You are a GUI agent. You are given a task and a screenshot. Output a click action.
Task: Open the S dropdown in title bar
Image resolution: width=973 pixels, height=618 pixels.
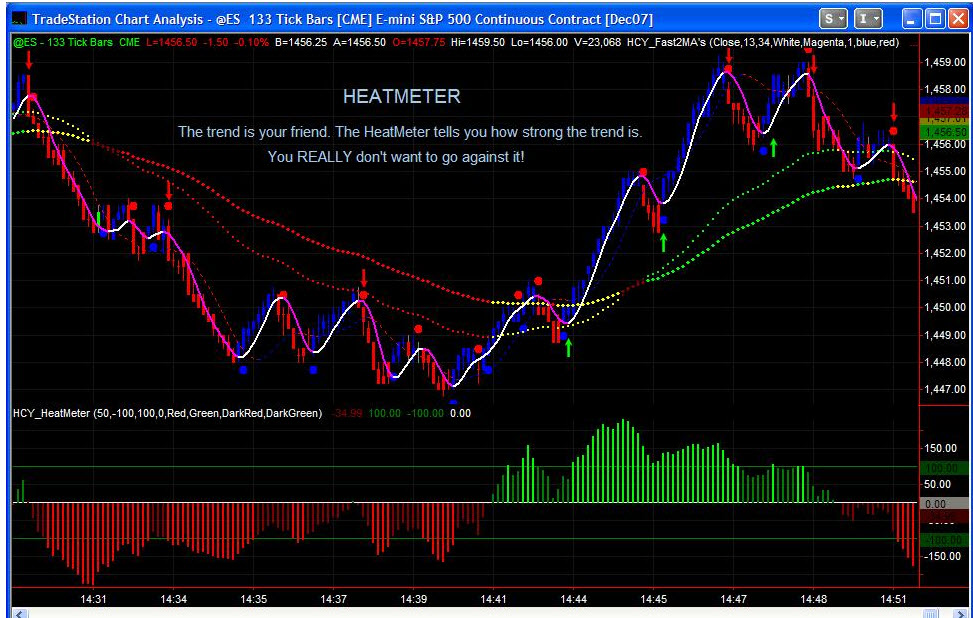click(x=833, y=19)
